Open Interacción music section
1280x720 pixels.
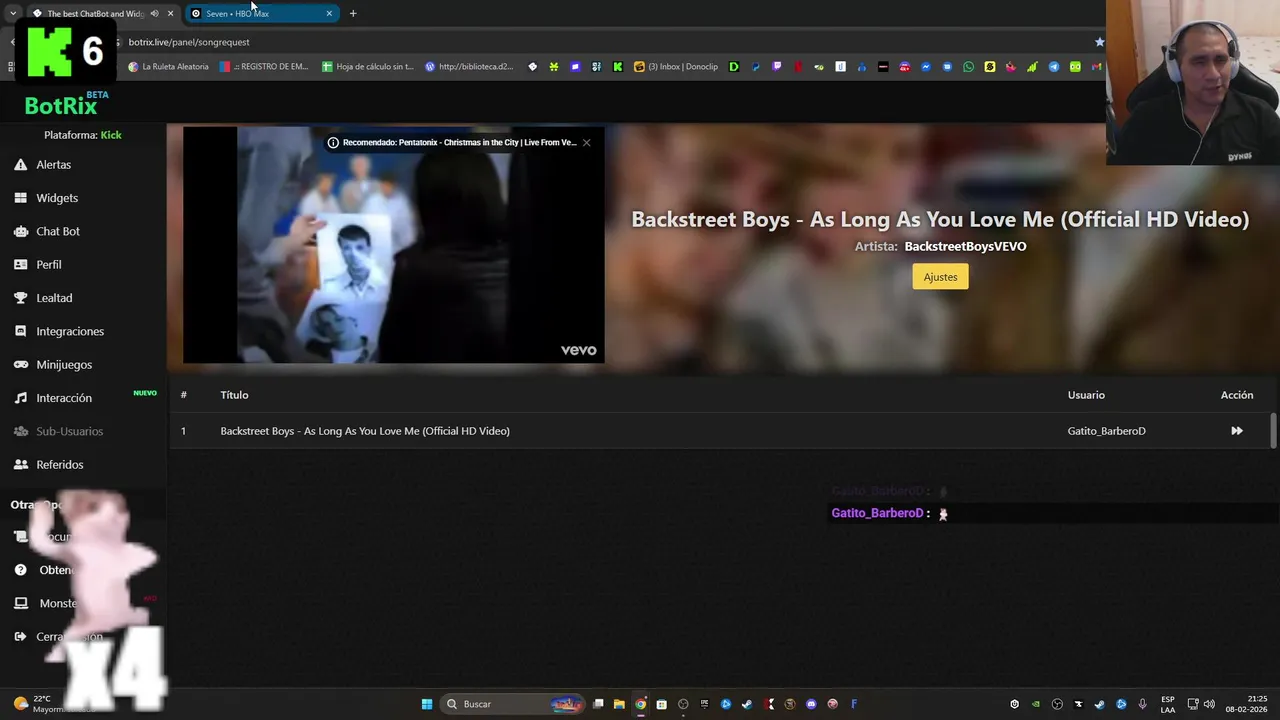click(64, 398)
